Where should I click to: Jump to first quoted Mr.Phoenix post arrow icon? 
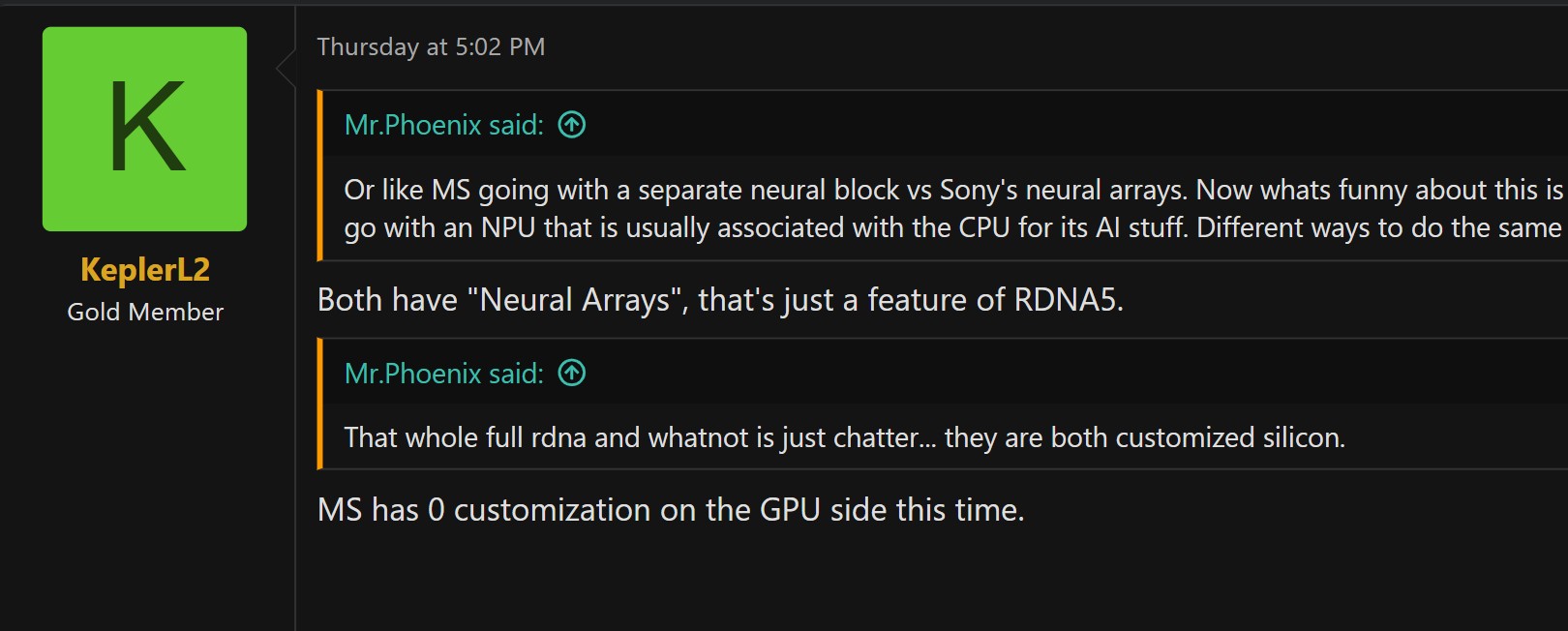pos(572,125)
